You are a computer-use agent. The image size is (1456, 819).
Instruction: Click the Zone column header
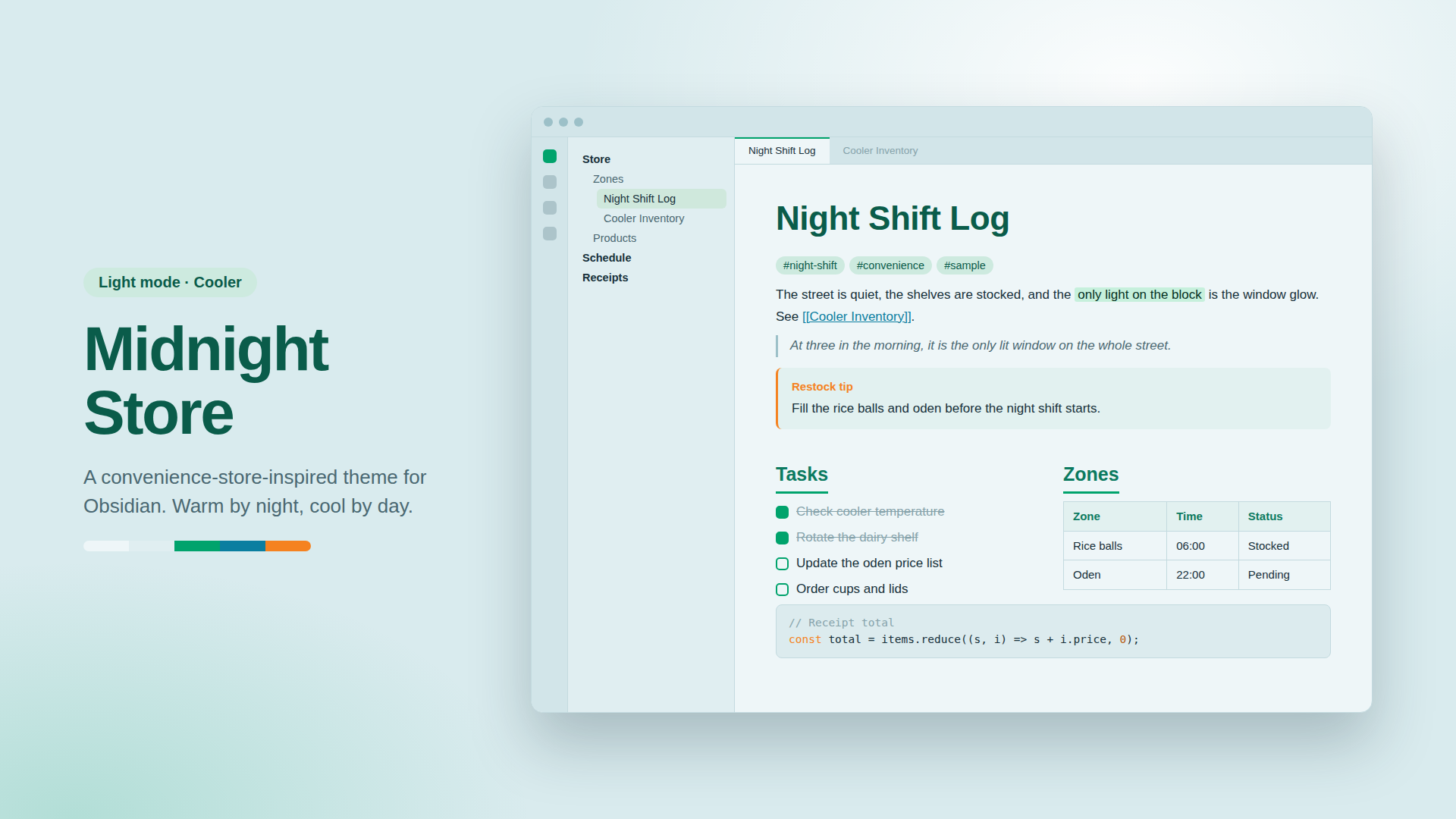[x=1115, y=516]
